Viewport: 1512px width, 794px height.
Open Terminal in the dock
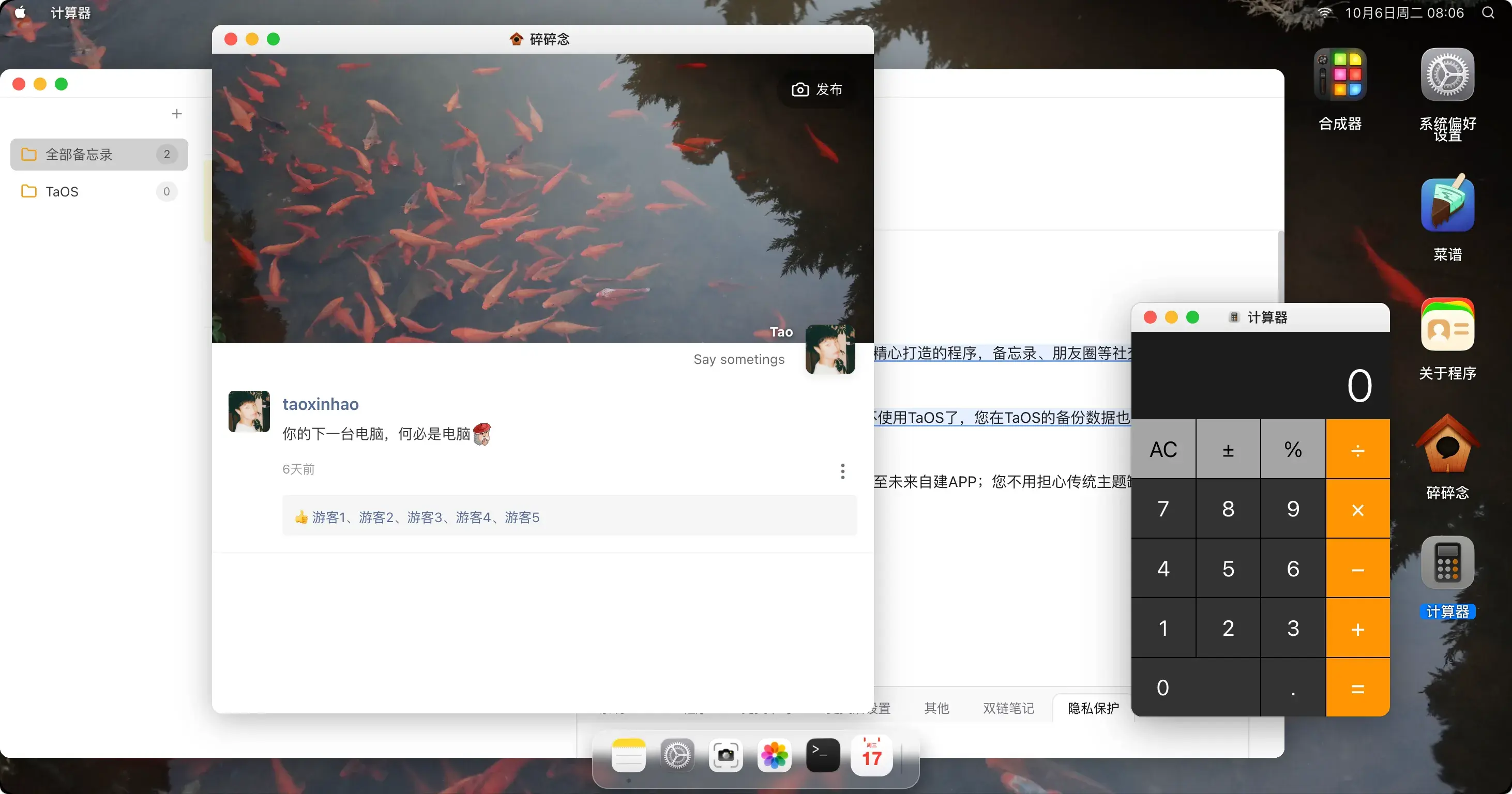click(823, 755)
